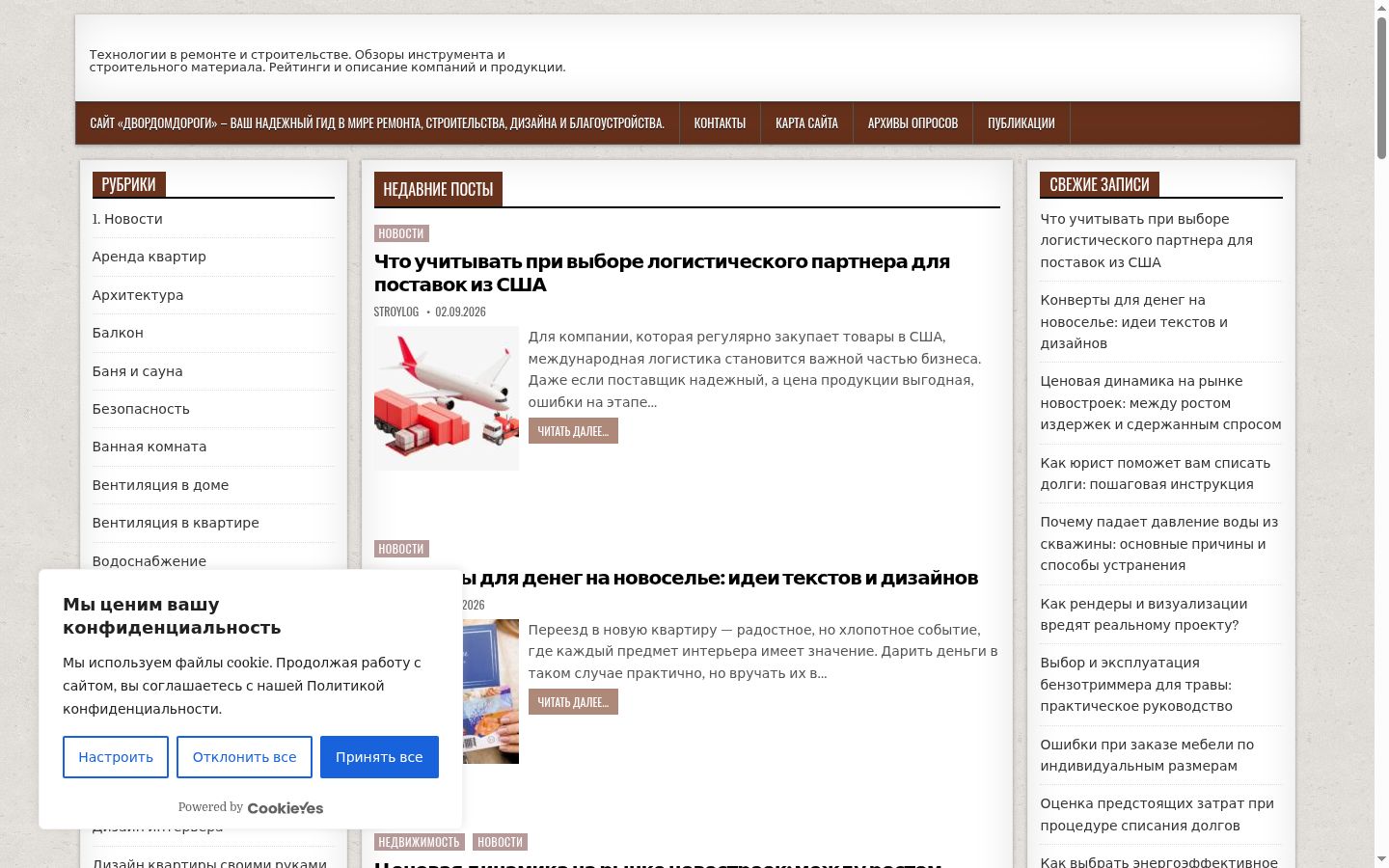Open the Архивы опросов menu item

pos(912,123)
